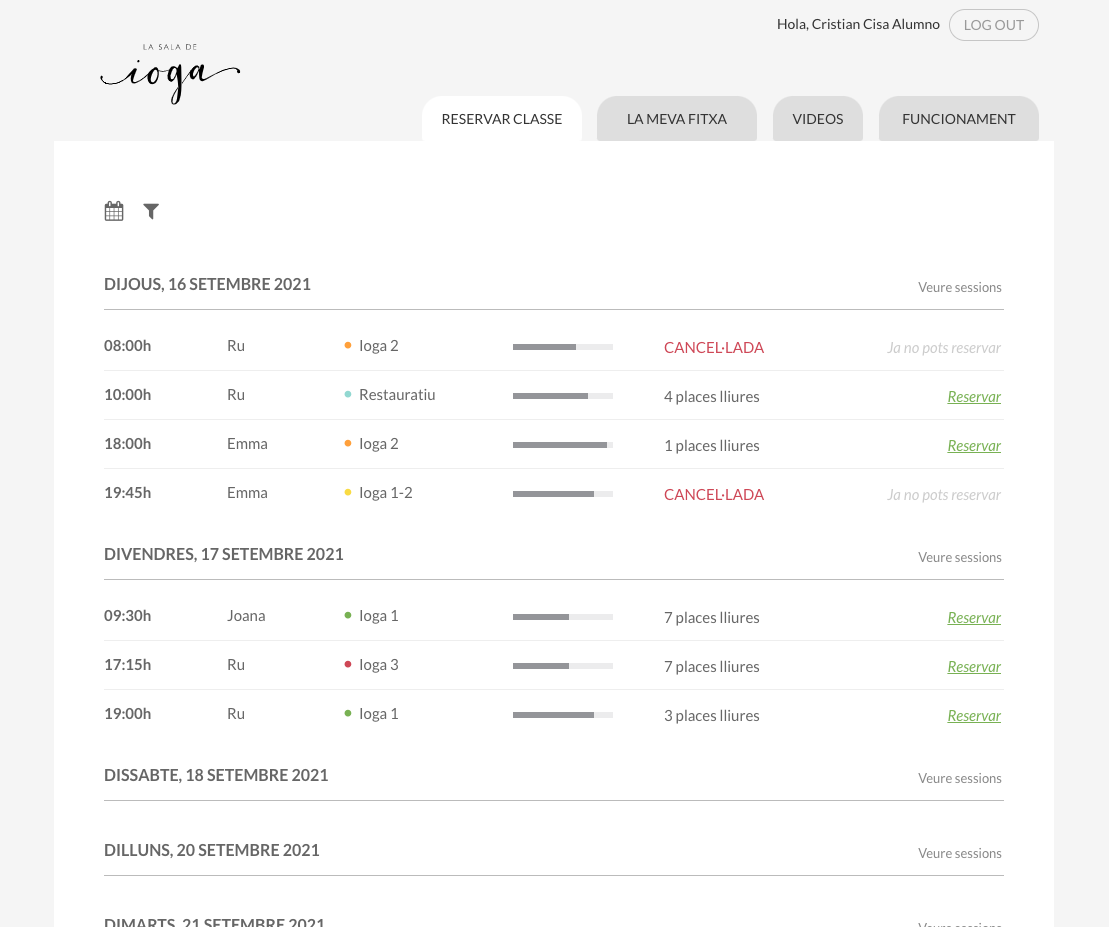Click the yellow dot beside Ioga 1-2
1109x927 pixels.
coord(348,493)
